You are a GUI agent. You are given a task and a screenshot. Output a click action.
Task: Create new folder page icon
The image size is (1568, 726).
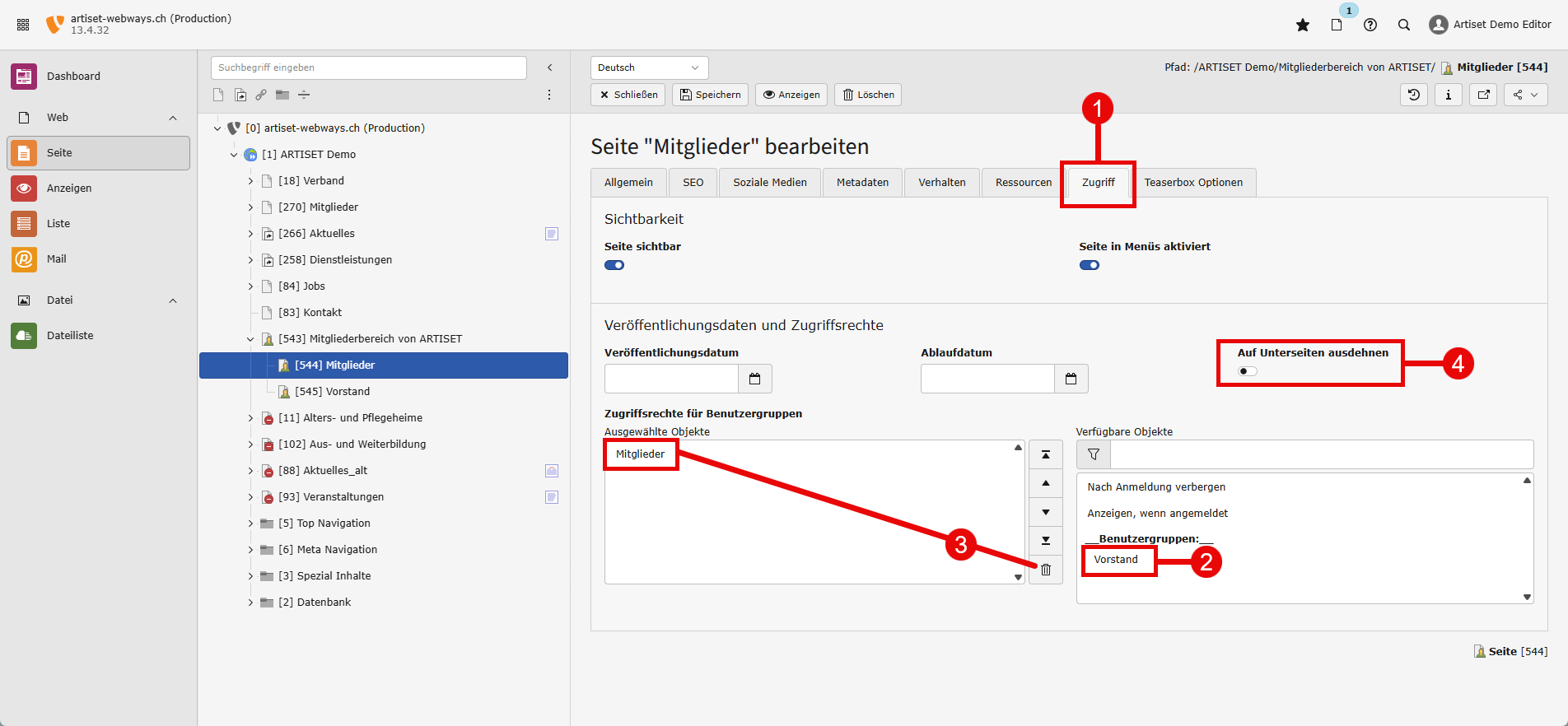pyautogui.click(x=282, y=95)
